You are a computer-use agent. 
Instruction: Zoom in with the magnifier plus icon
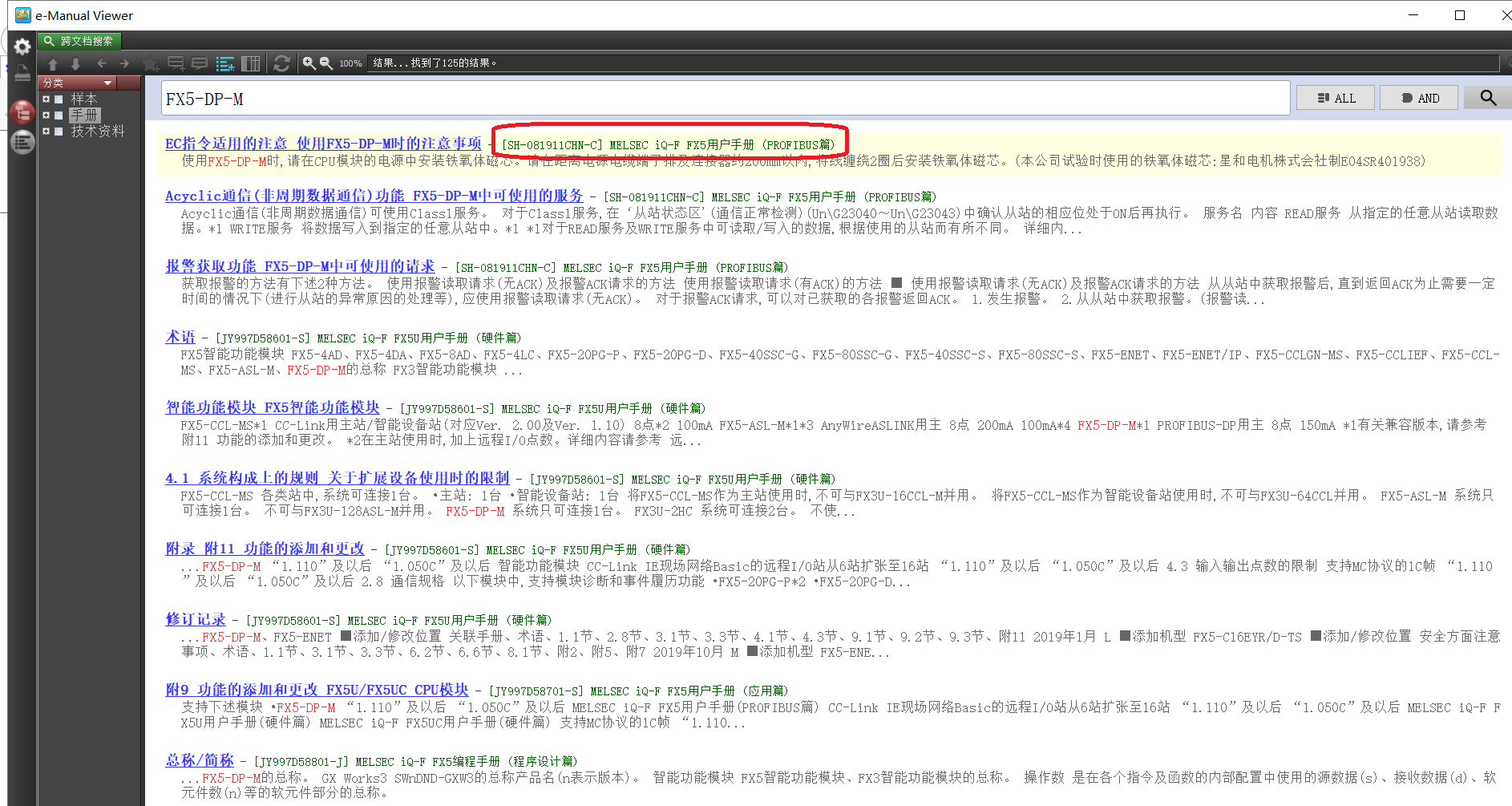coord(309,63)
